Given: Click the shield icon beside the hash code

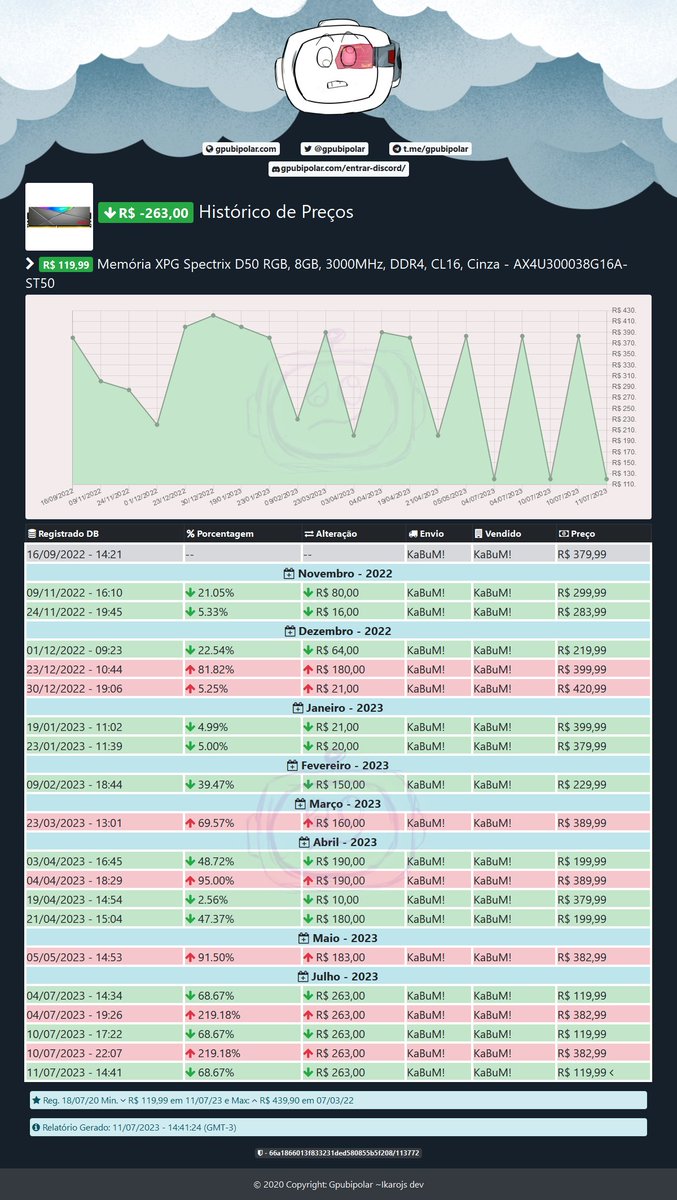Looking at the screenshot, I should [x=260, y=1153].
